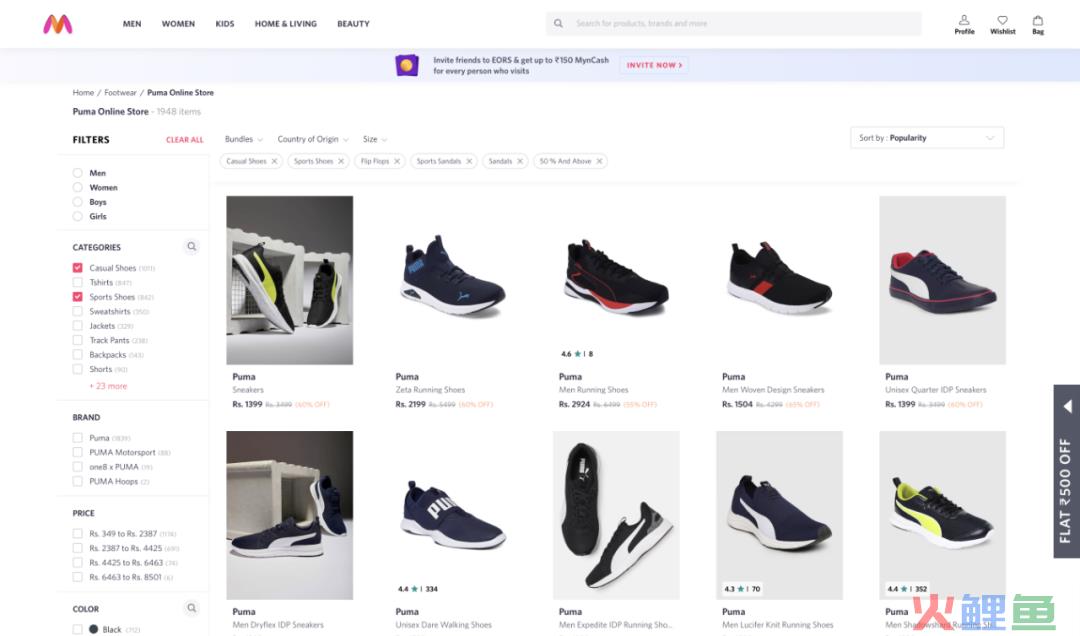Expand the '+ 23 more' categories list

(x=108, y=386)
